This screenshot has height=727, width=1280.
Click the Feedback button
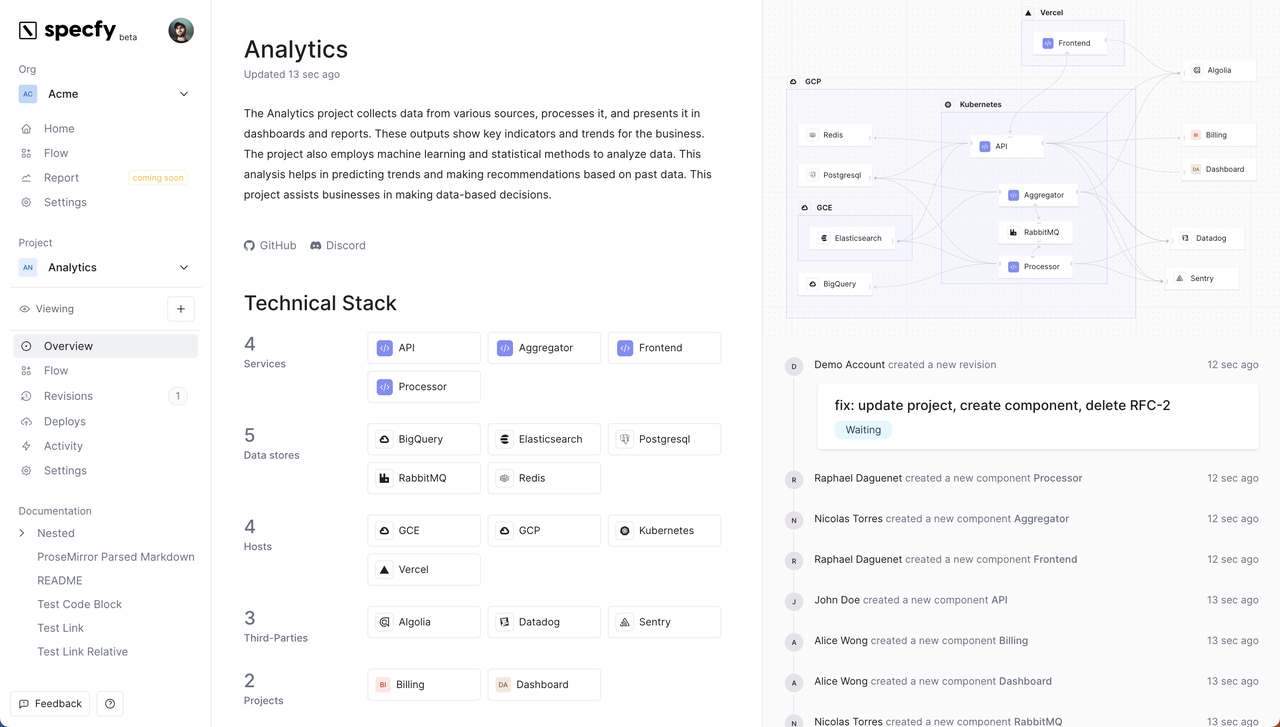[50, 704]
